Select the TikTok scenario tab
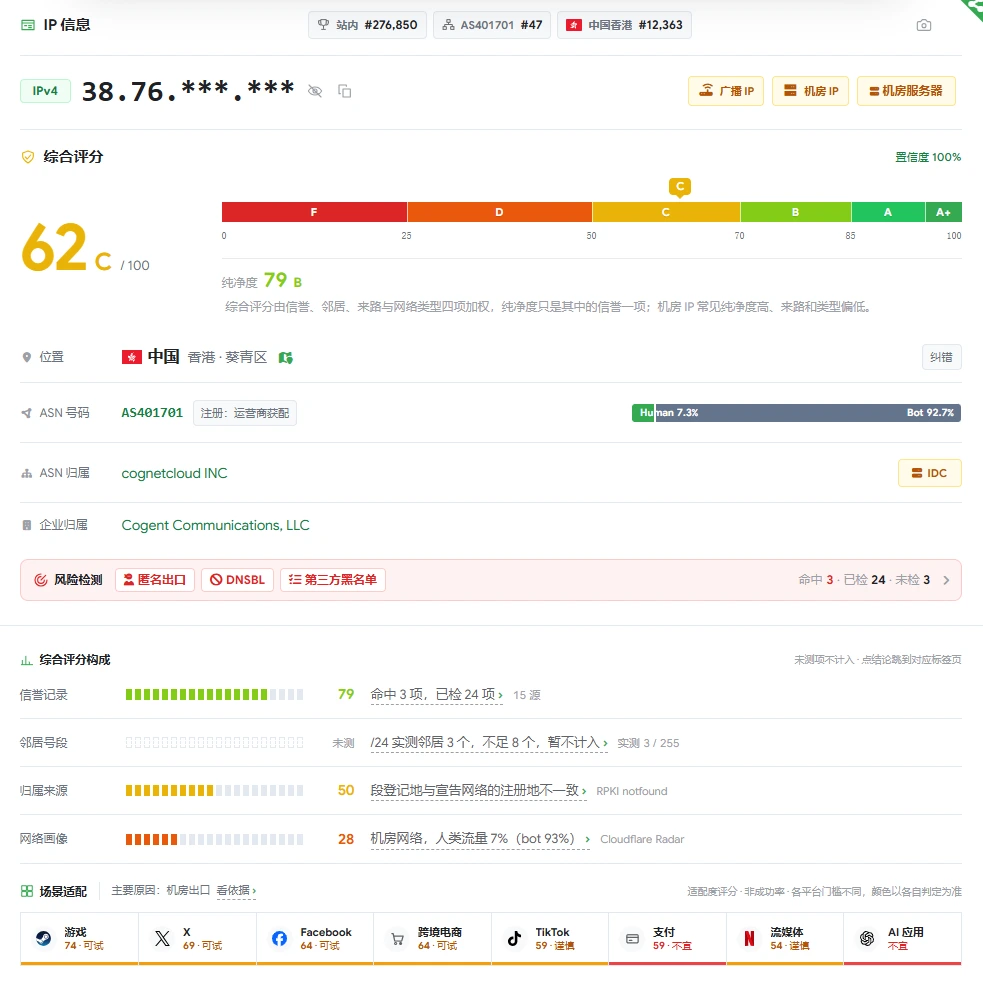This screenshot has height=991, width=983. (x=550, y=939)
